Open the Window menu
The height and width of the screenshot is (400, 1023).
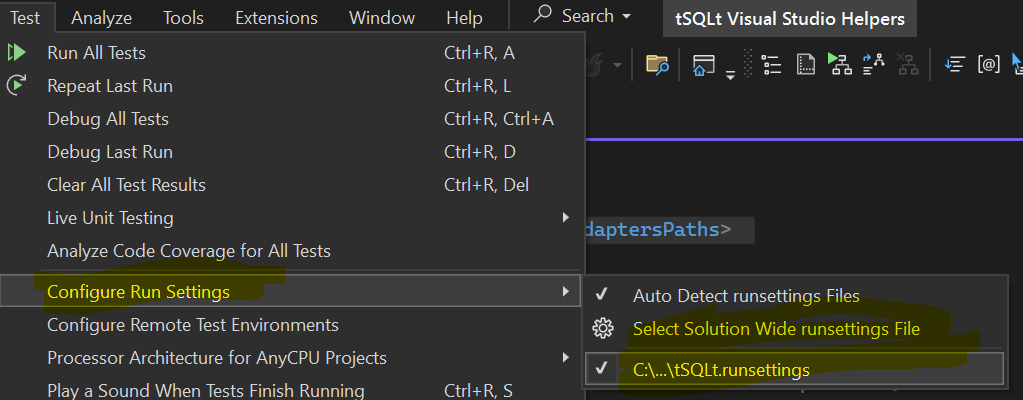[382, 18]
